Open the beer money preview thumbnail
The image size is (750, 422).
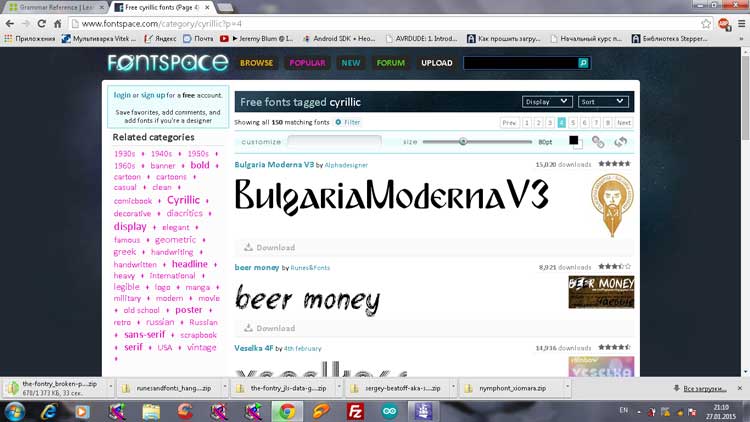(x=601, y=291)
